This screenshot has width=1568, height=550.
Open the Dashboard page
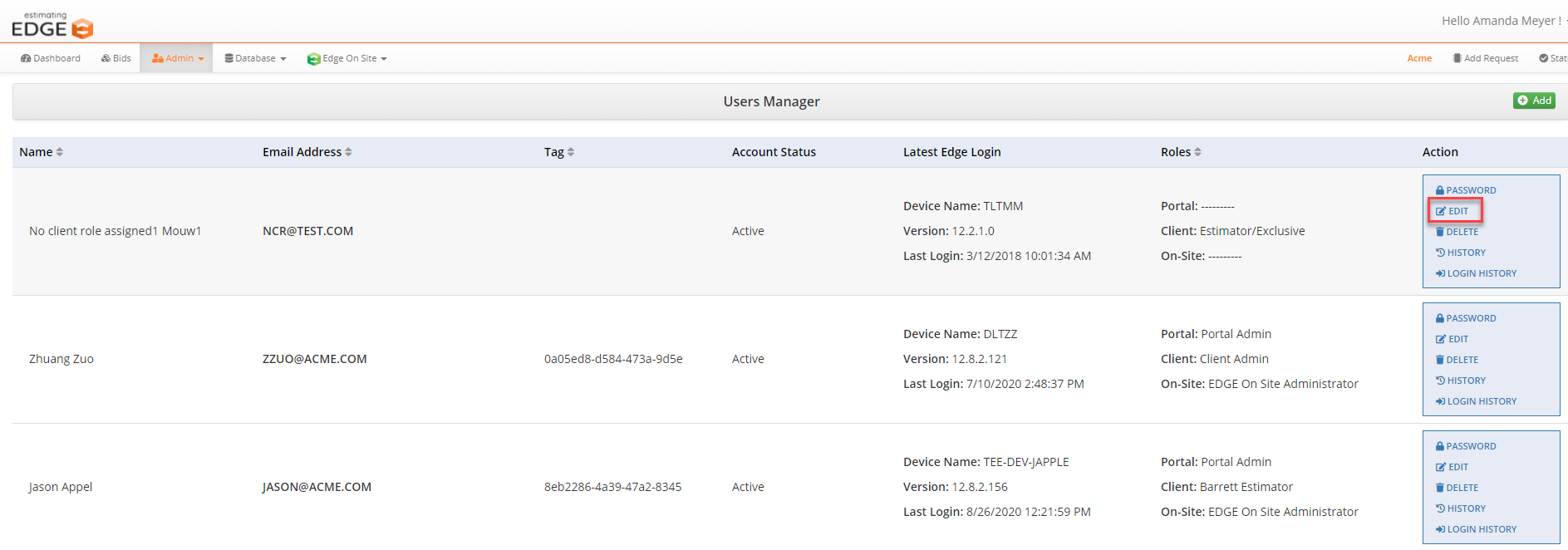tap(51, 58)
